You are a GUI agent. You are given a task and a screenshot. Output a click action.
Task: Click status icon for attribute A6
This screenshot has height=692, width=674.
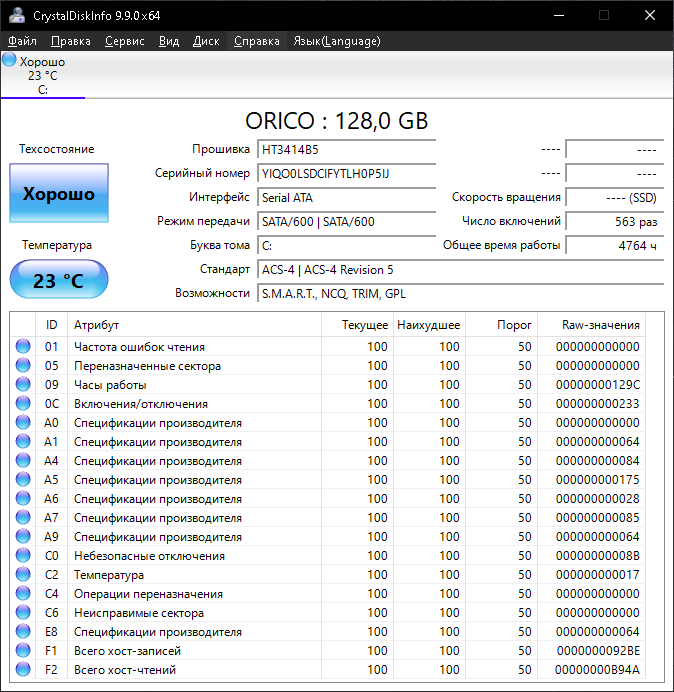point(23,498)
